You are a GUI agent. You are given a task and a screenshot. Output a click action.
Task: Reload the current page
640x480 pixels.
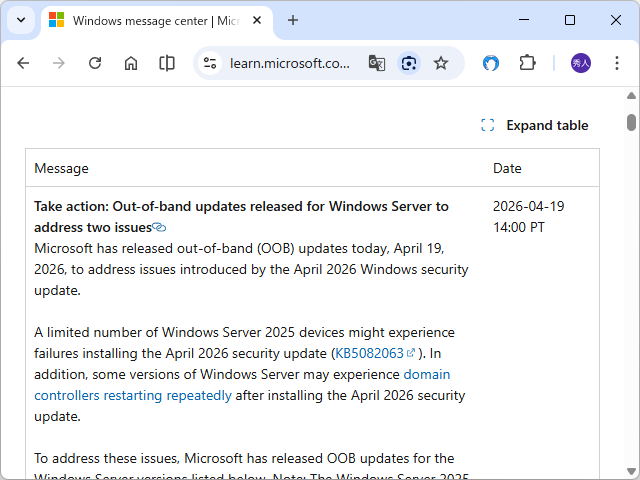[95, 63]
